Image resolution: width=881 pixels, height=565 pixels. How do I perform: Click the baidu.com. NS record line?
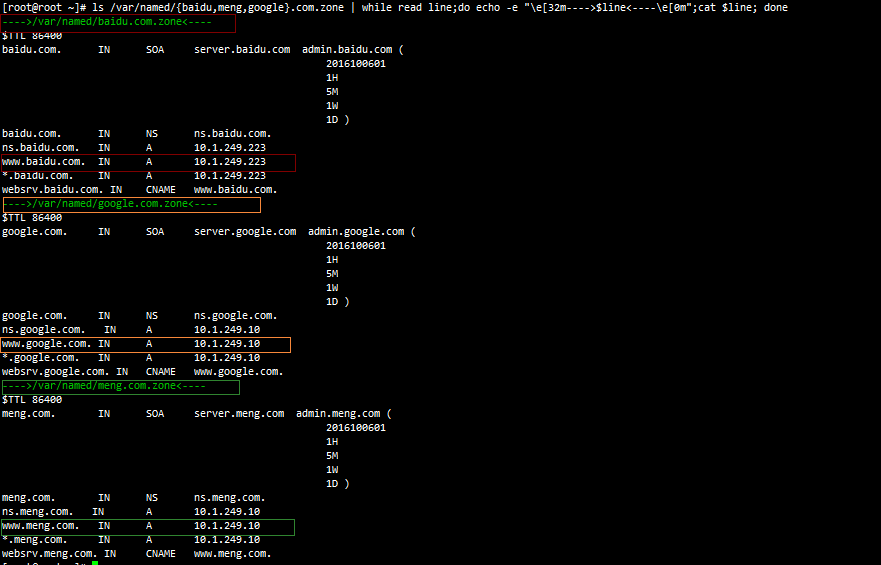tap(137, 134)
